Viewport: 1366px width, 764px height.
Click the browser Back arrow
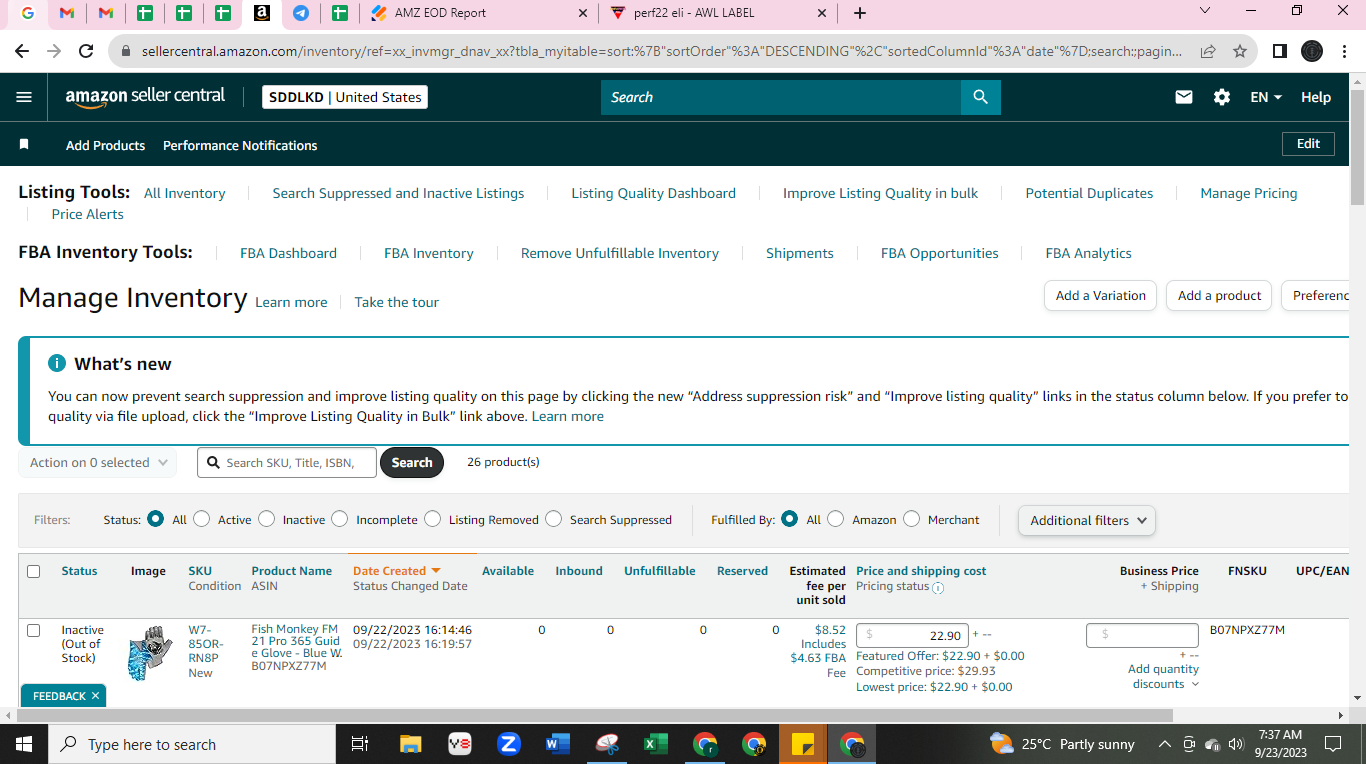[x=21, y=51]
